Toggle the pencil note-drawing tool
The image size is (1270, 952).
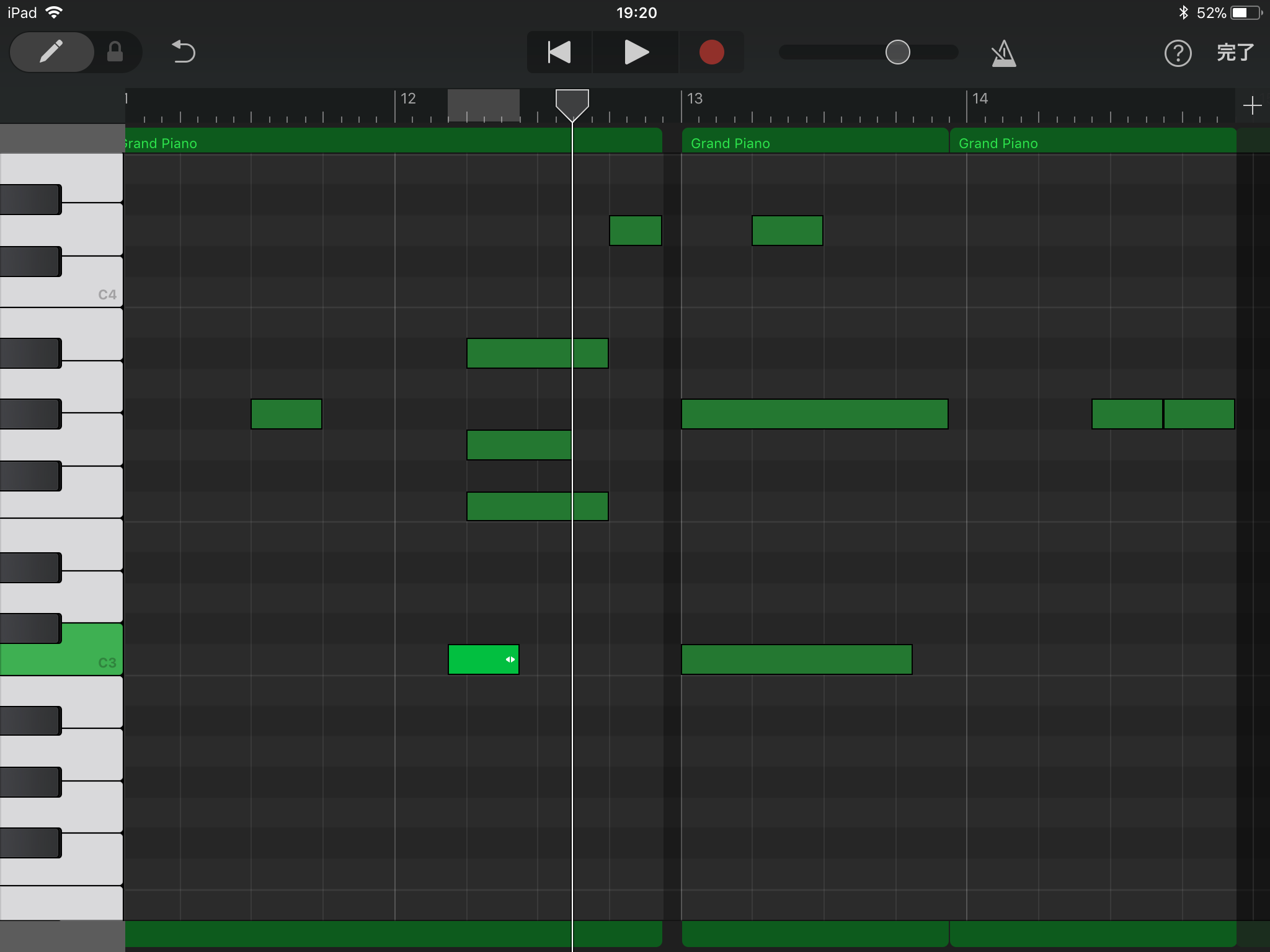(51, 52)
